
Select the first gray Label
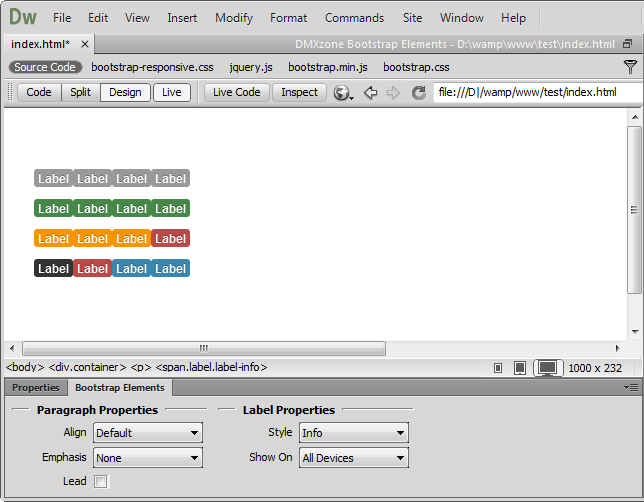tap(53, 178)
